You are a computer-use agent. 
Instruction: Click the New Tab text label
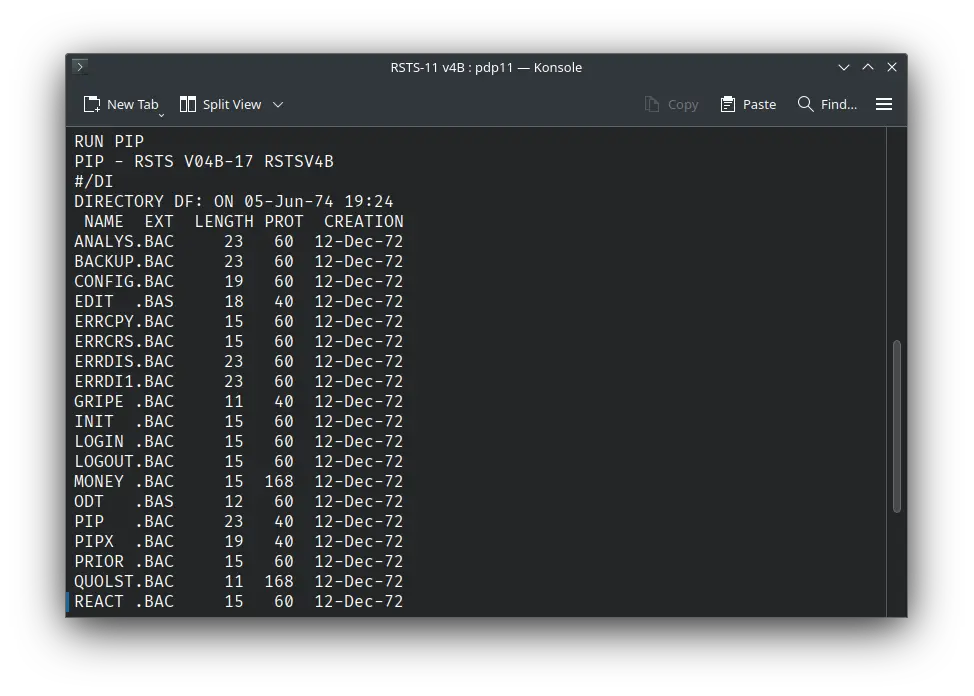[131, 103]
